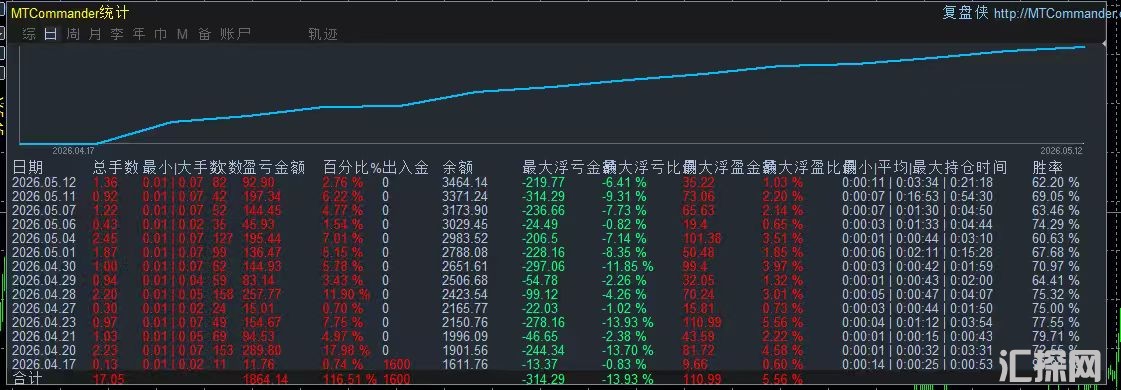Click balance value 2983.52
Viewport: 1121px width, 390px height.
coord(465,238)
